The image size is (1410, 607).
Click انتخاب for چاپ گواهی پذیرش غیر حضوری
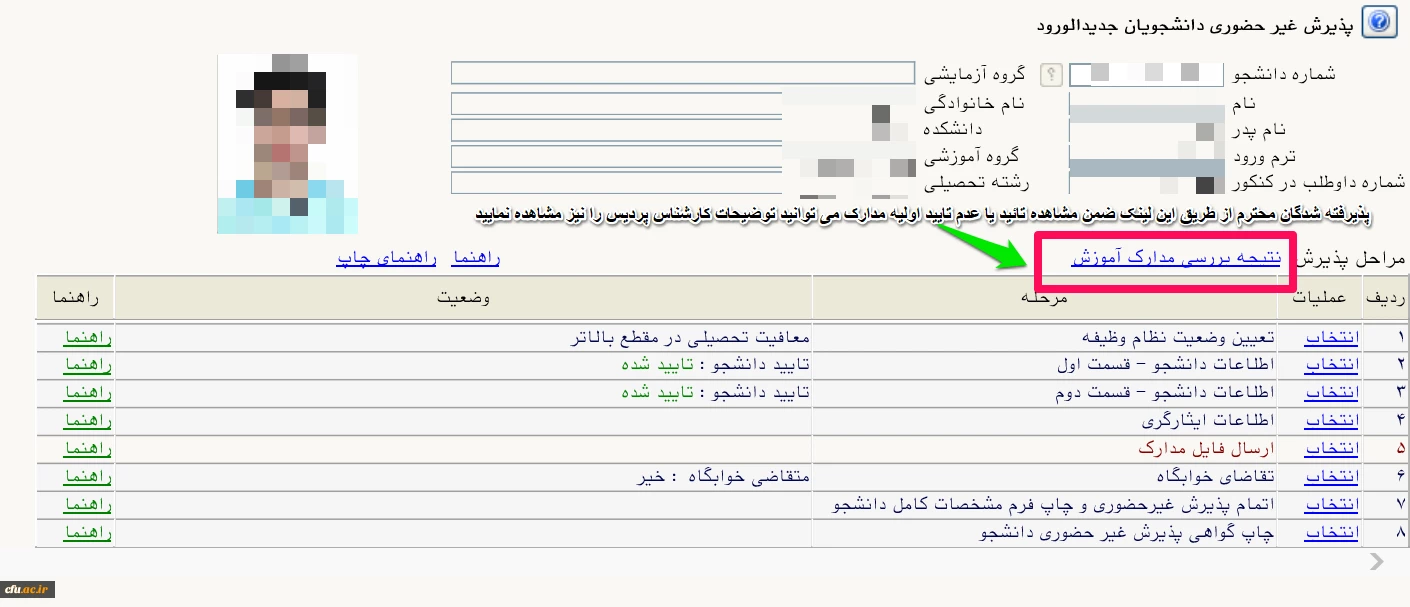[x=1331, y=533]
